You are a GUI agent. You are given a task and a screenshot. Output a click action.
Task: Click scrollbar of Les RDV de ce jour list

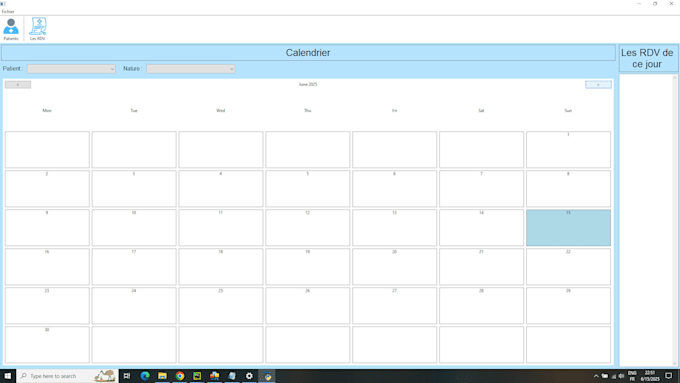[x=674, y=220]
